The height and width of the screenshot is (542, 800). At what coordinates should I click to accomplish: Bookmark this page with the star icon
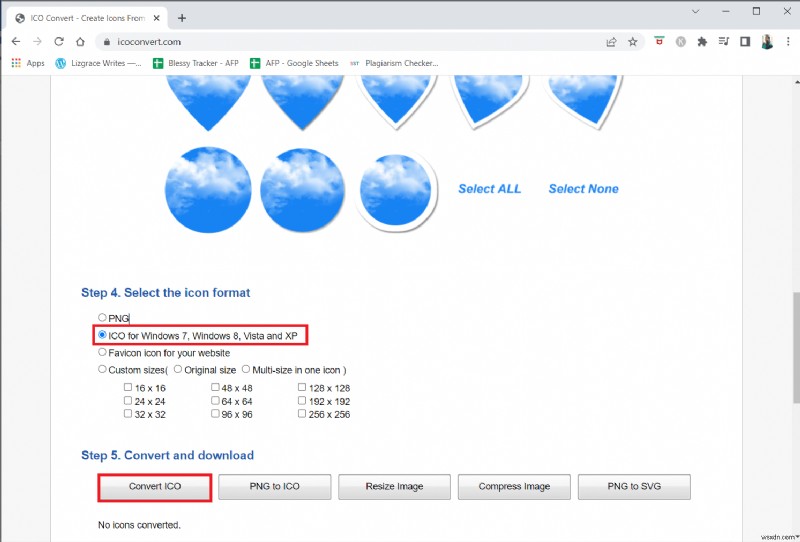[x=633, y=42]
